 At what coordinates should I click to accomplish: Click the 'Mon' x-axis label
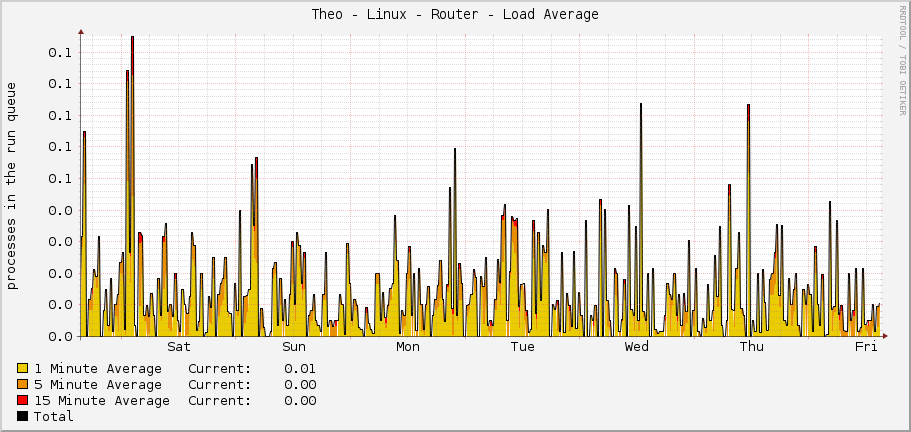click(408, 347)
